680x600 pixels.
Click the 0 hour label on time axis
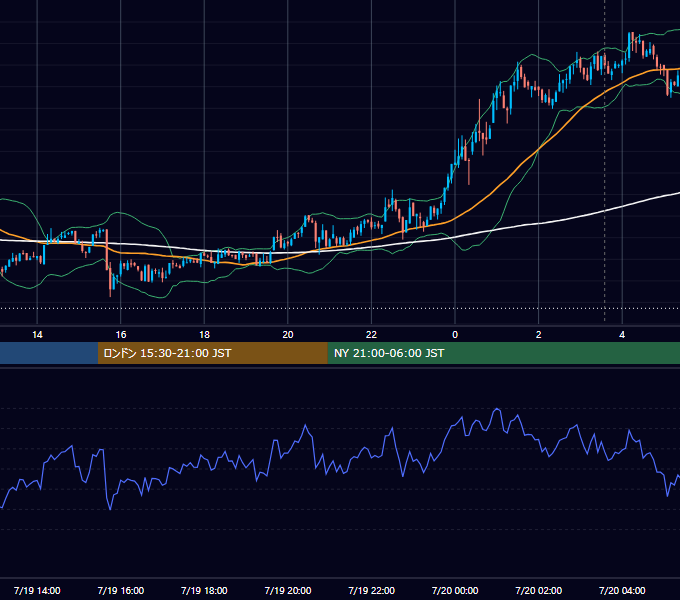coord(455,335)
